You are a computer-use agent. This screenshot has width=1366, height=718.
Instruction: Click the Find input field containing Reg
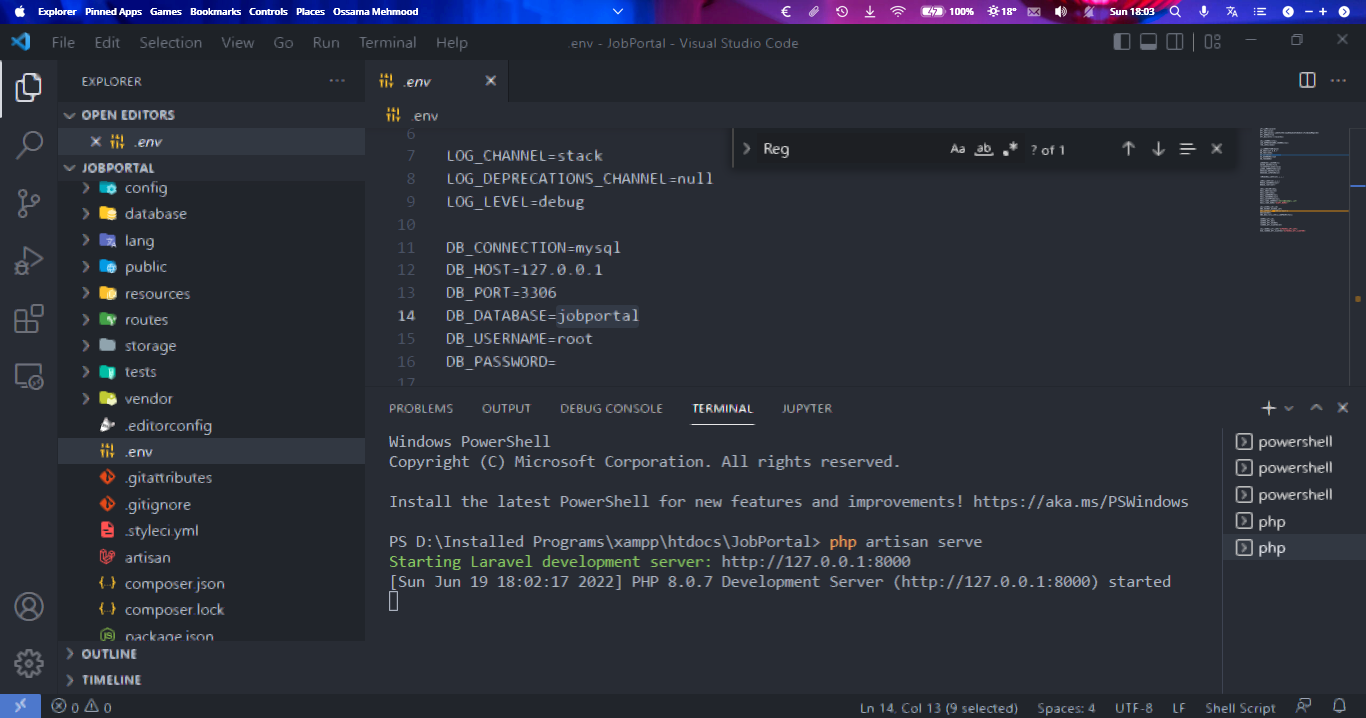pyautogui.click(x=848, y=149)
